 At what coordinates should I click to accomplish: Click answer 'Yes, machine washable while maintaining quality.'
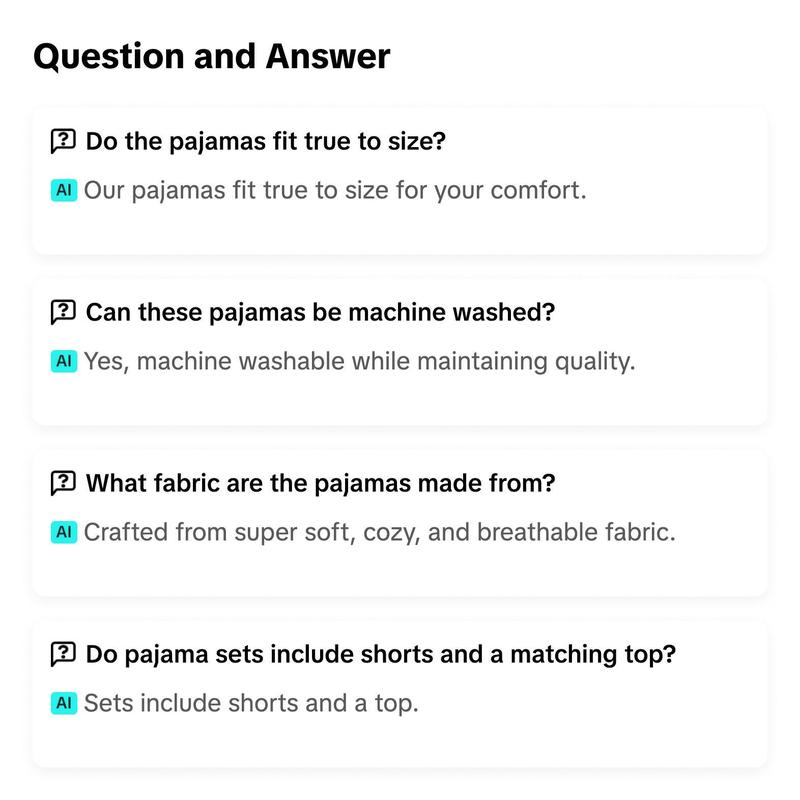(360, 362)
